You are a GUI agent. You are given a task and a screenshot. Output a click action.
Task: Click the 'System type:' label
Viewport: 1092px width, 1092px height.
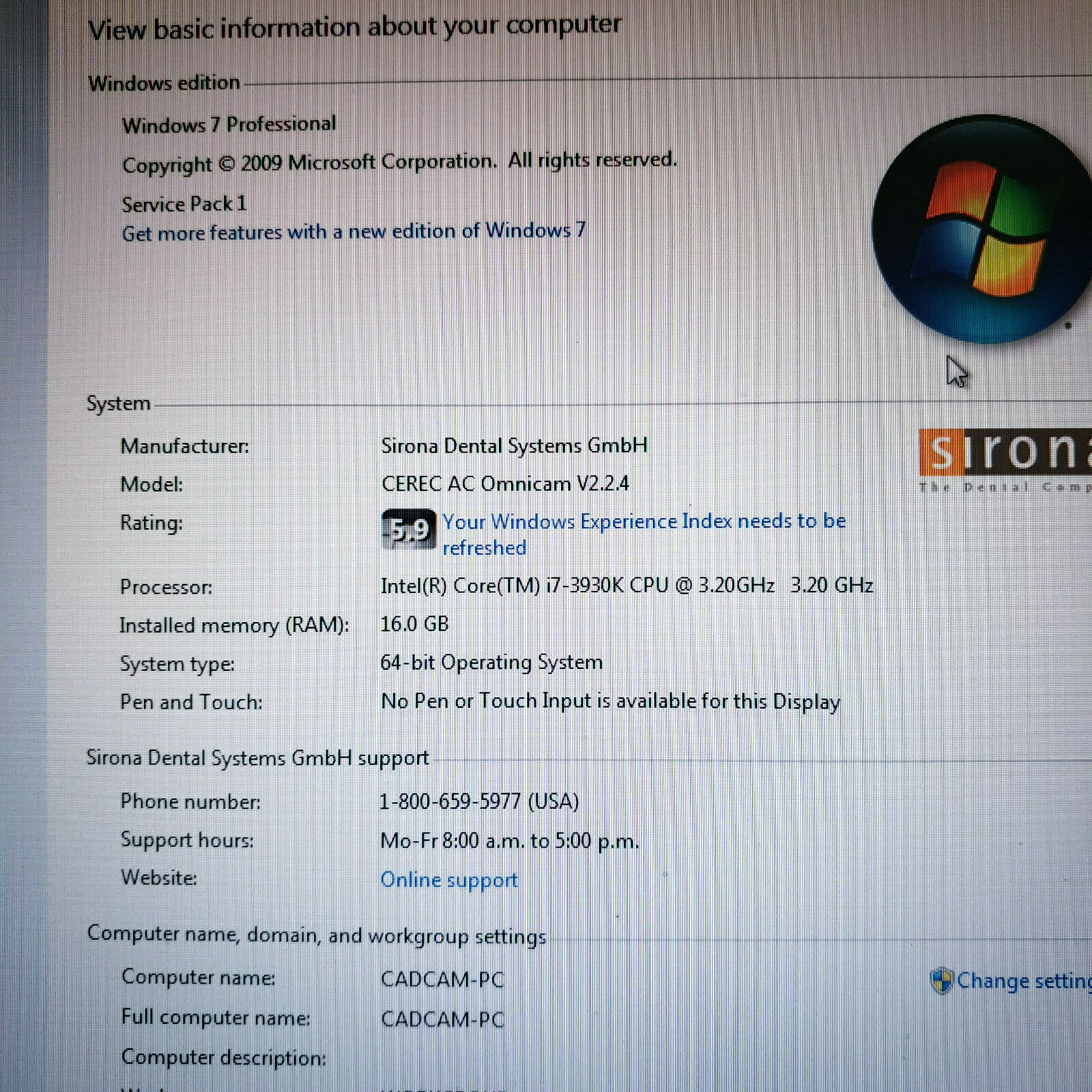(177, 664)
